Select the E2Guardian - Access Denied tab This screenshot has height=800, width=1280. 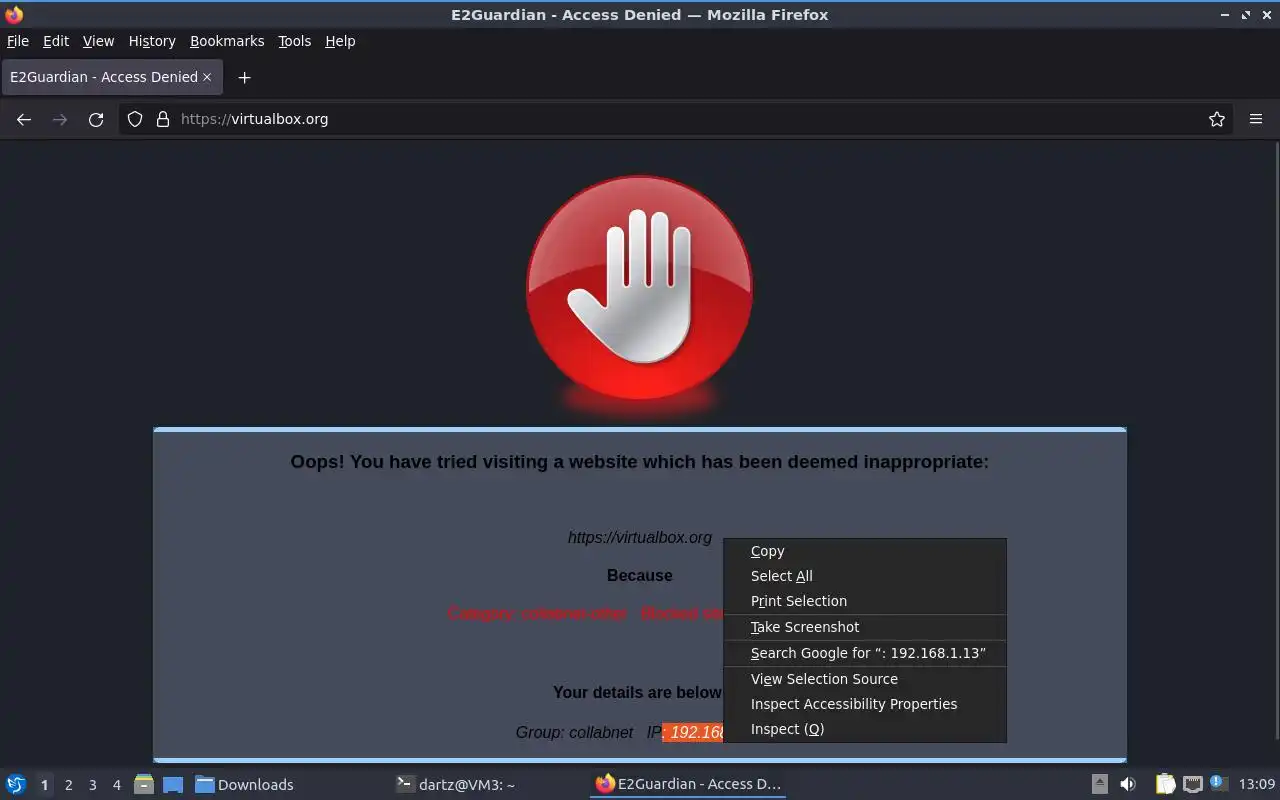pos(110,77)
